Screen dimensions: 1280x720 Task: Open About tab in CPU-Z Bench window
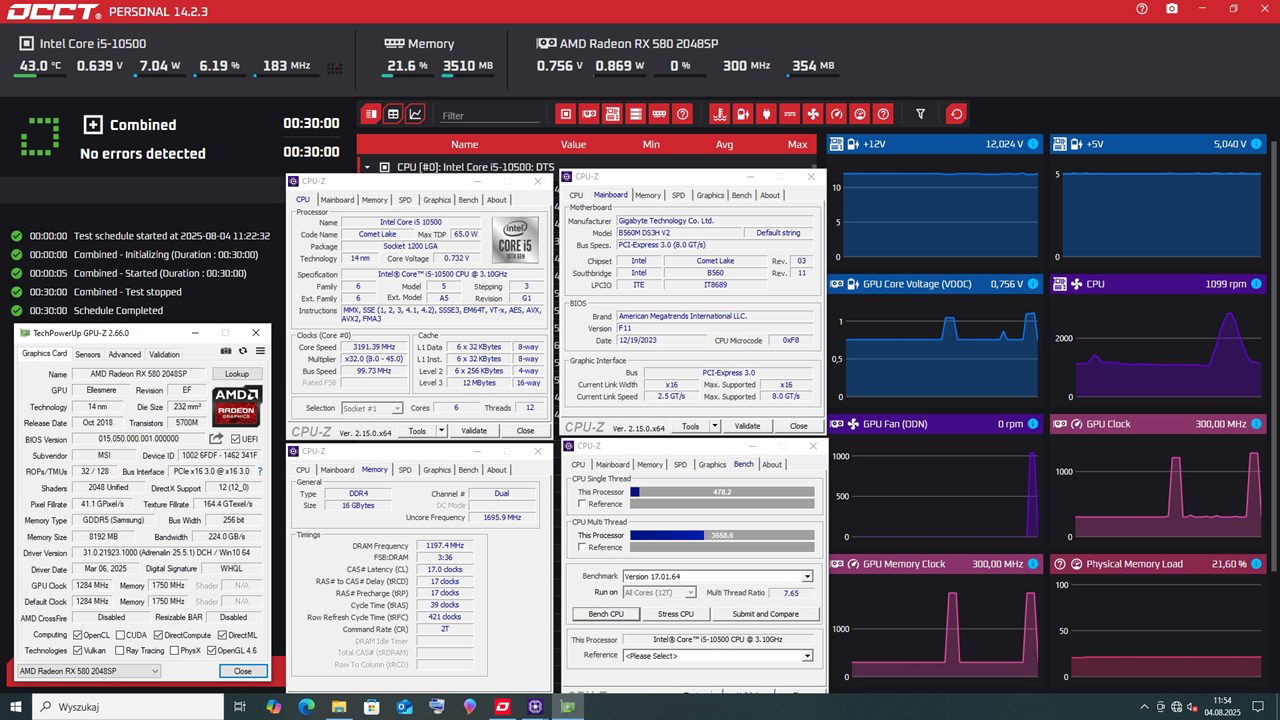point(772,465)
